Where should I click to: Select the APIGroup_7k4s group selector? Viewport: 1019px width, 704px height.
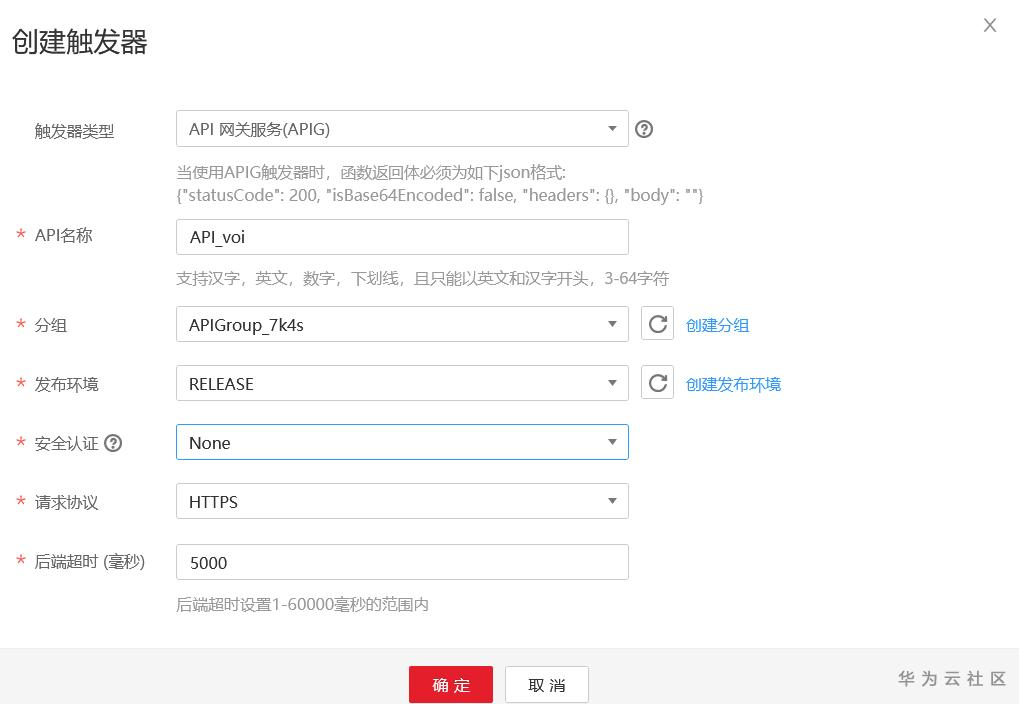click(x=400, y=324)
